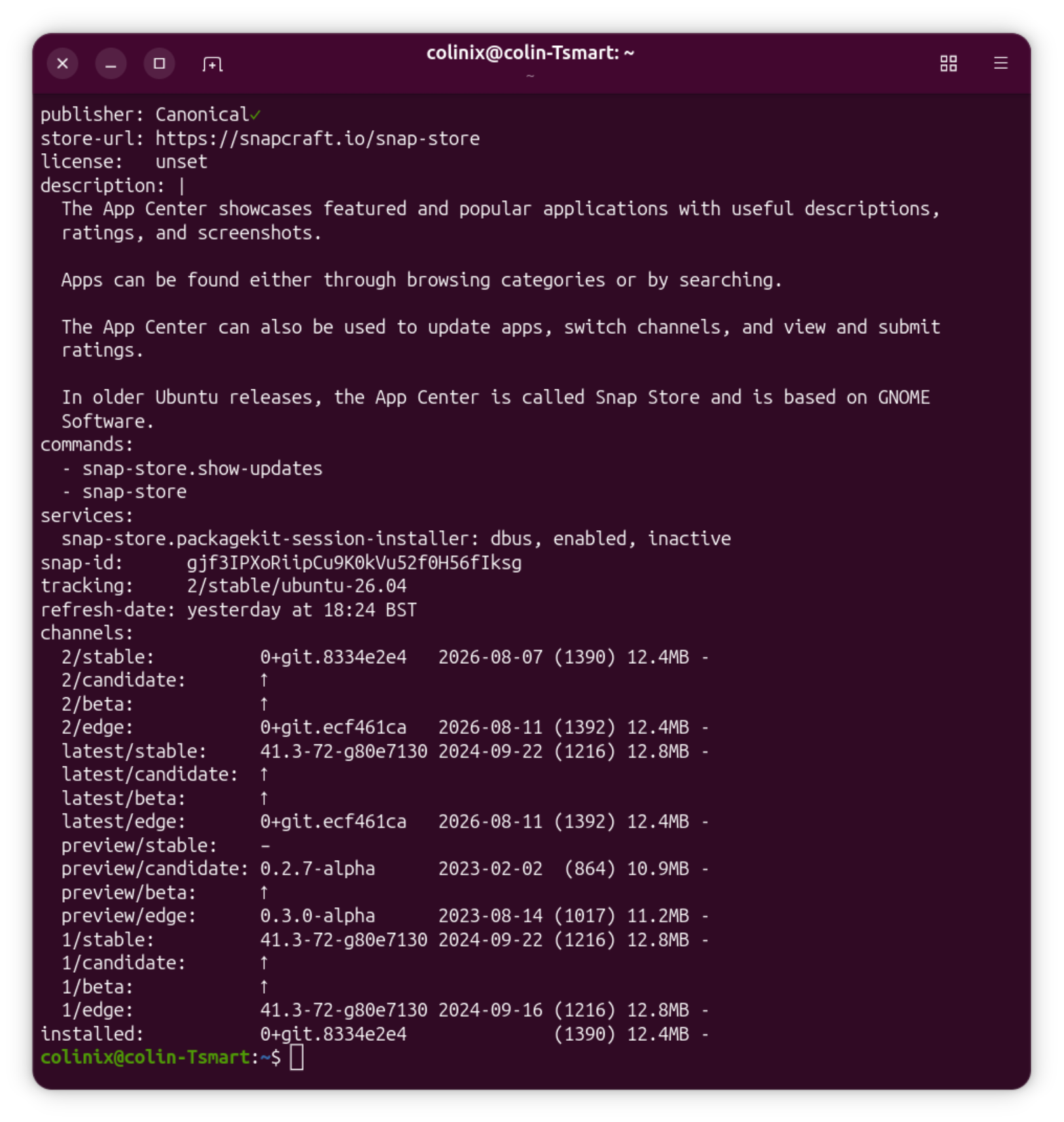Image resolution: width=1064 pixels, height=1122 pixels.
Task: Open the terminal hamburger menu
Action: (x=1001, y=63)
